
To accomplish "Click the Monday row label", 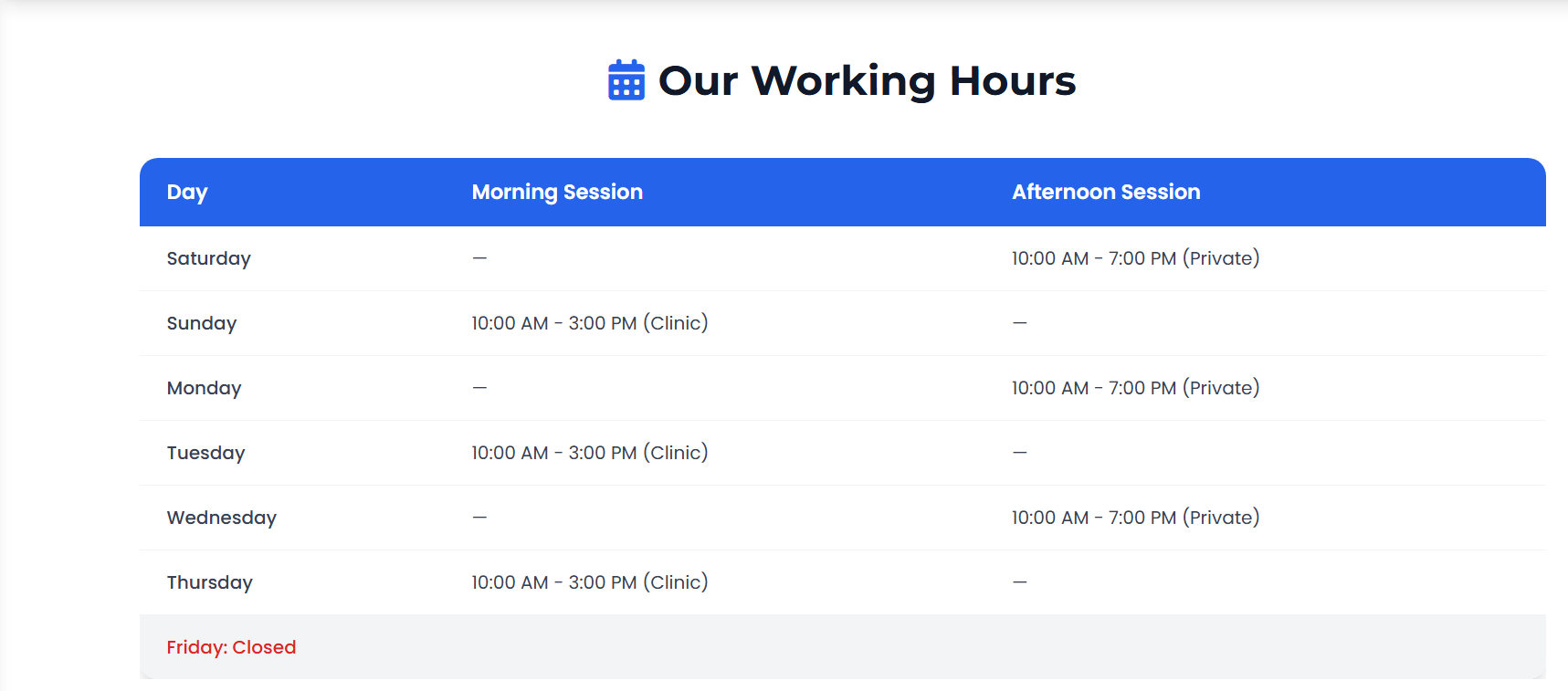I will [204, 388].
